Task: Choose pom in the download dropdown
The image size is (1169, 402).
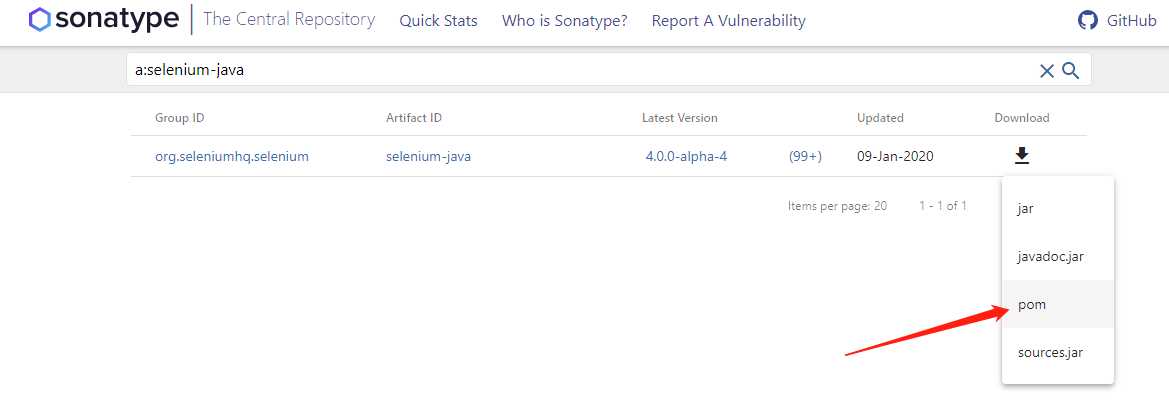Action: click(x=1031, y=304)
